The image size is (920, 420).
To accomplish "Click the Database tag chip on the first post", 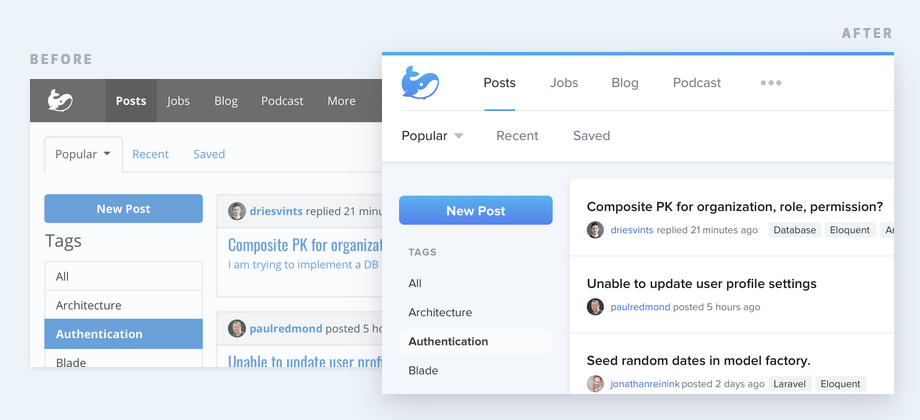I will [794, 230].
